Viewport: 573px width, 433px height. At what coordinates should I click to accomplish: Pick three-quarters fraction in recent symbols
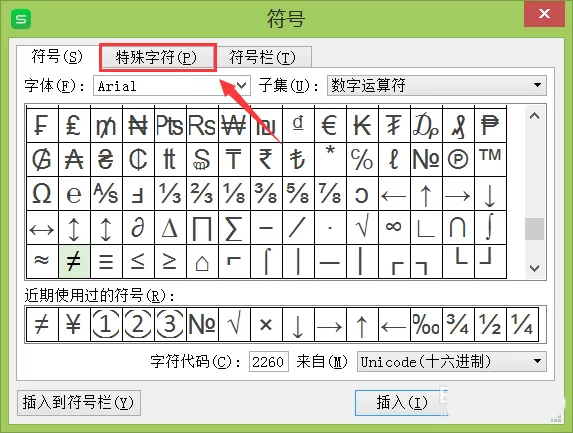tap(458, 324)
